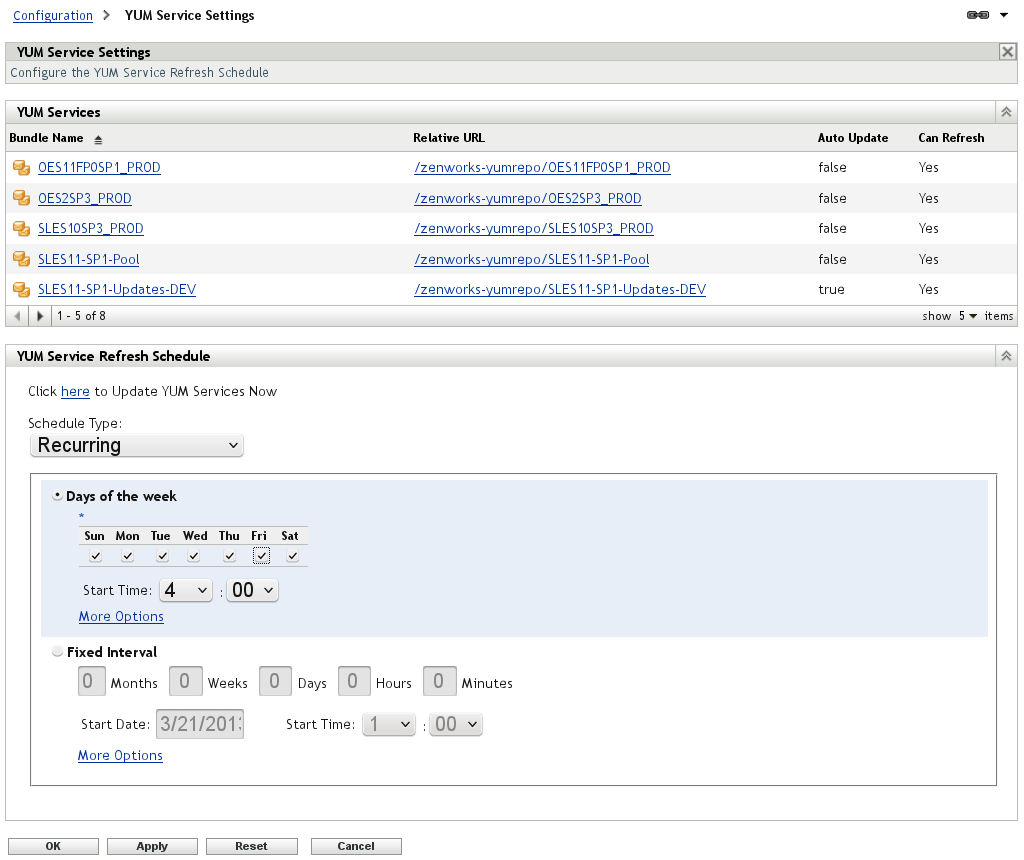Screen dimensions: 1024x860
Task: Navigate to Configuration breadcrumb
Action: click(x=53, y=16)
